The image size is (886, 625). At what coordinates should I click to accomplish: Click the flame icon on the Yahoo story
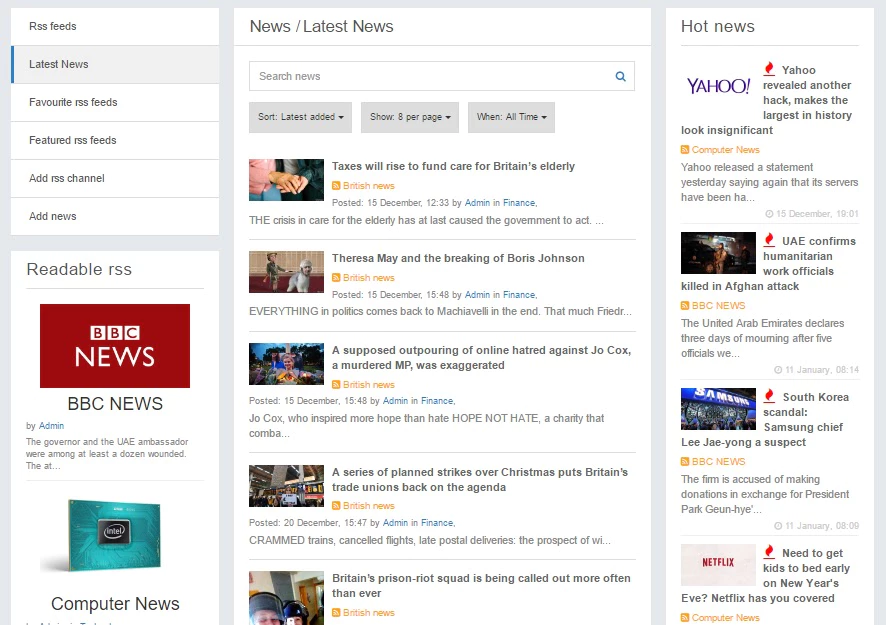point(769,69)
